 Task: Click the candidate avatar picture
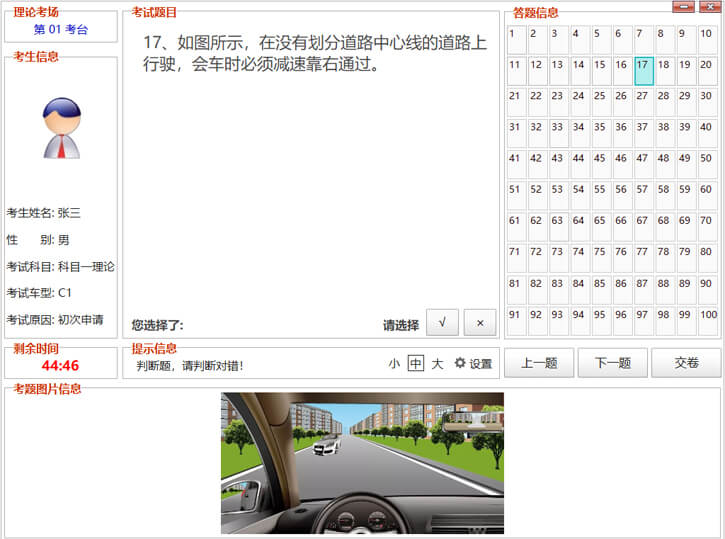[x=61, y=129]
